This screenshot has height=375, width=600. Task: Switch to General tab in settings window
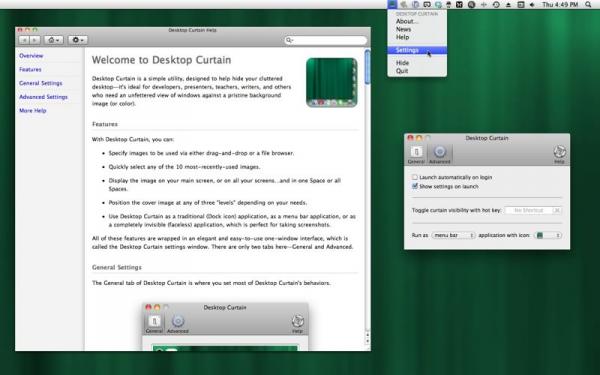click(x=416, y=155)
